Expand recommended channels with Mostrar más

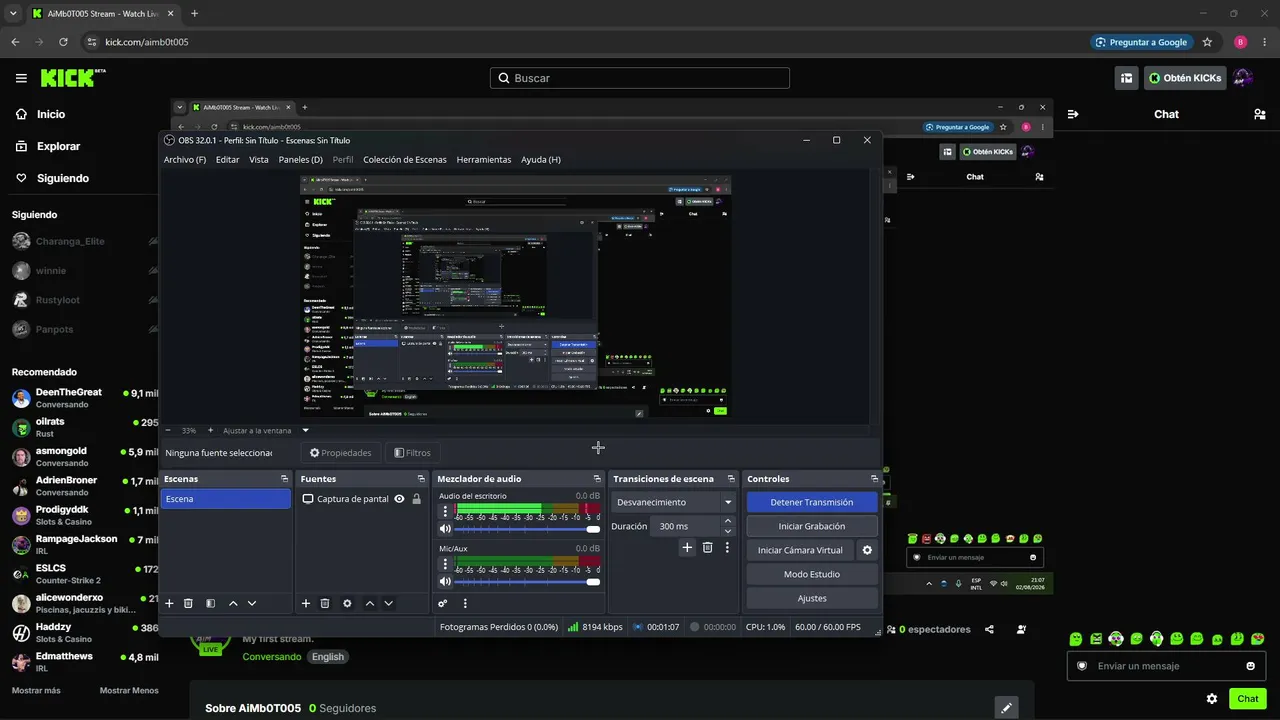[x=36, y=690]
